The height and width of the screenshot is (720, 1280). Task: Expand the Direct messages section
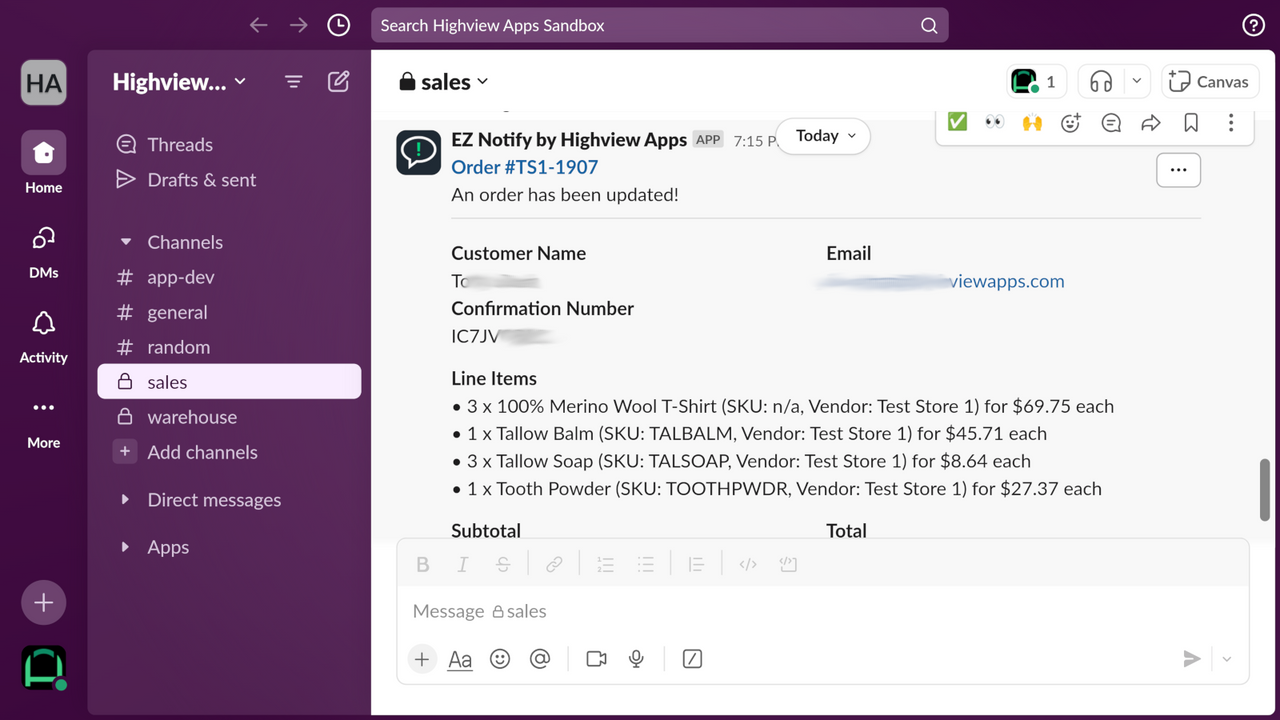click(126, 500)
